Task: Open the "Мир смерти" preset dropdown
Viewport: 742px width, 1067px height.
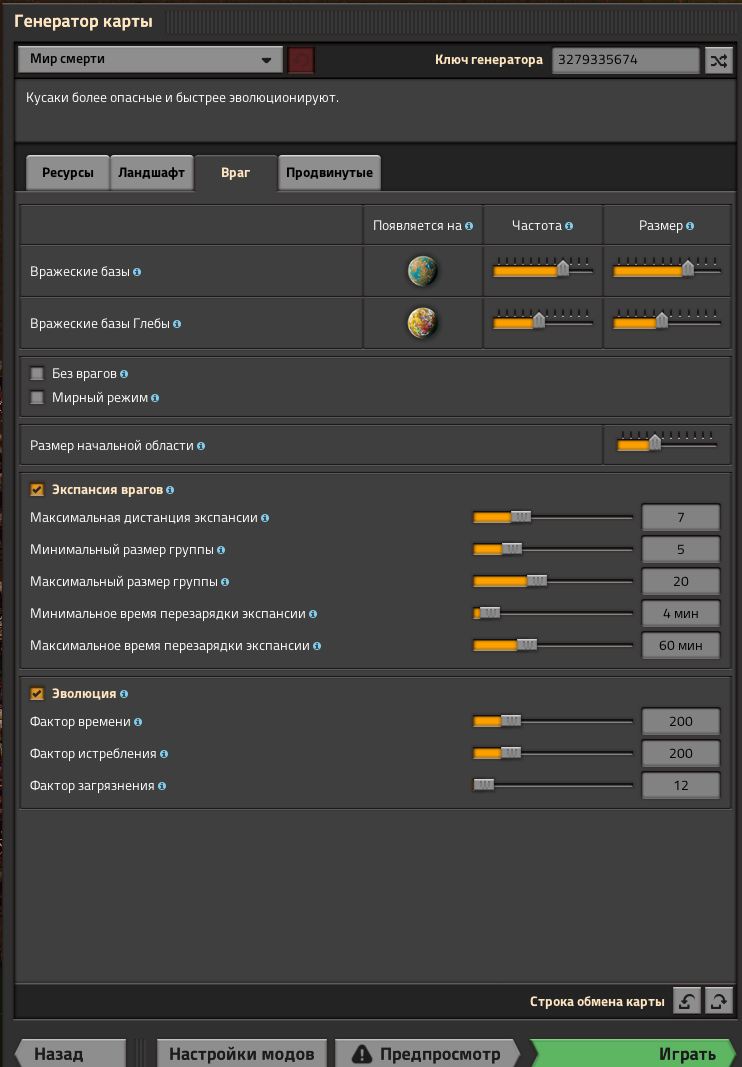Action: coord(150,60)
